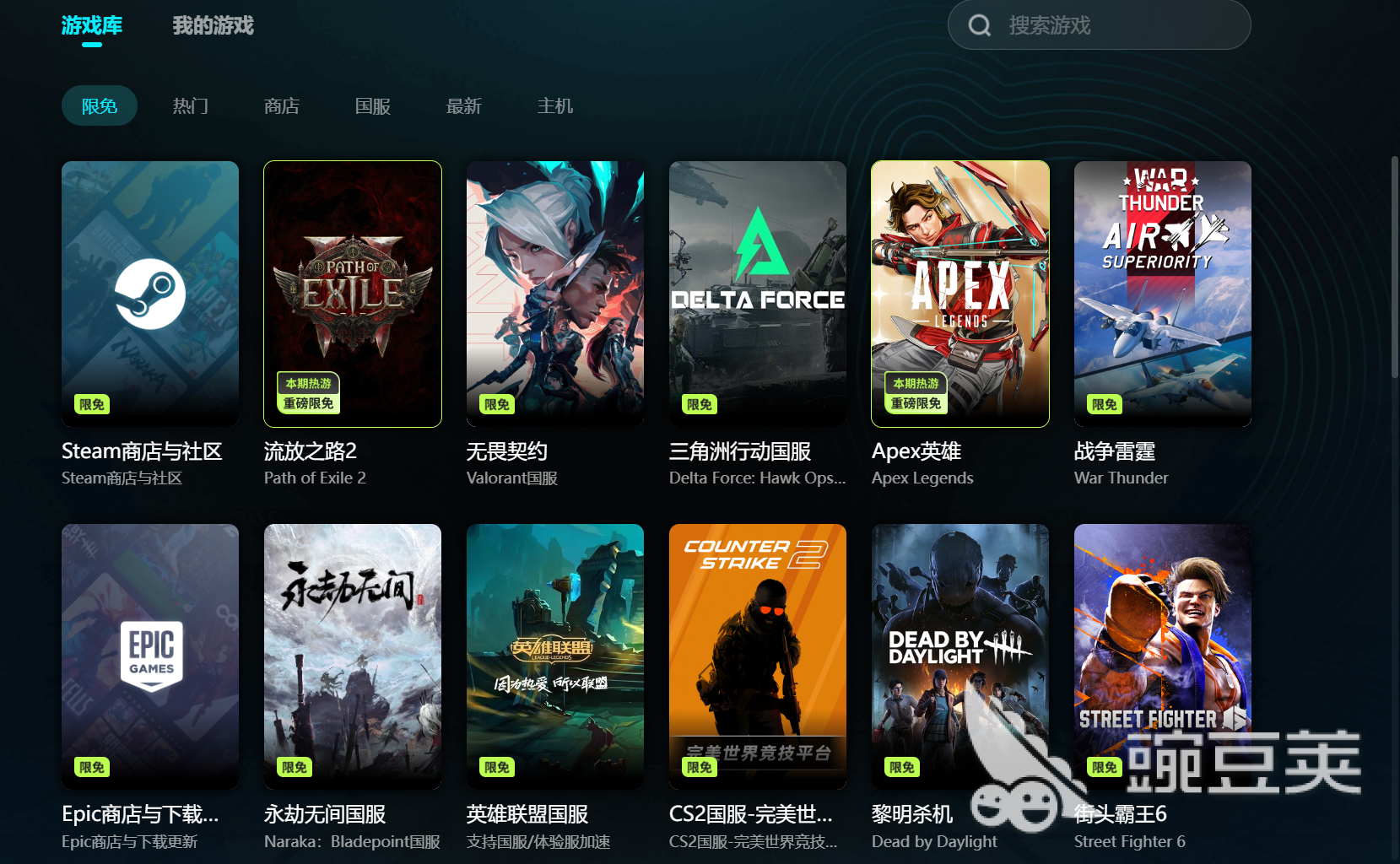Open the Valorant 无畏契约 game cover
Image resolution: width=1400 pixels, height=864 pixels.
(x=555, y=294)
